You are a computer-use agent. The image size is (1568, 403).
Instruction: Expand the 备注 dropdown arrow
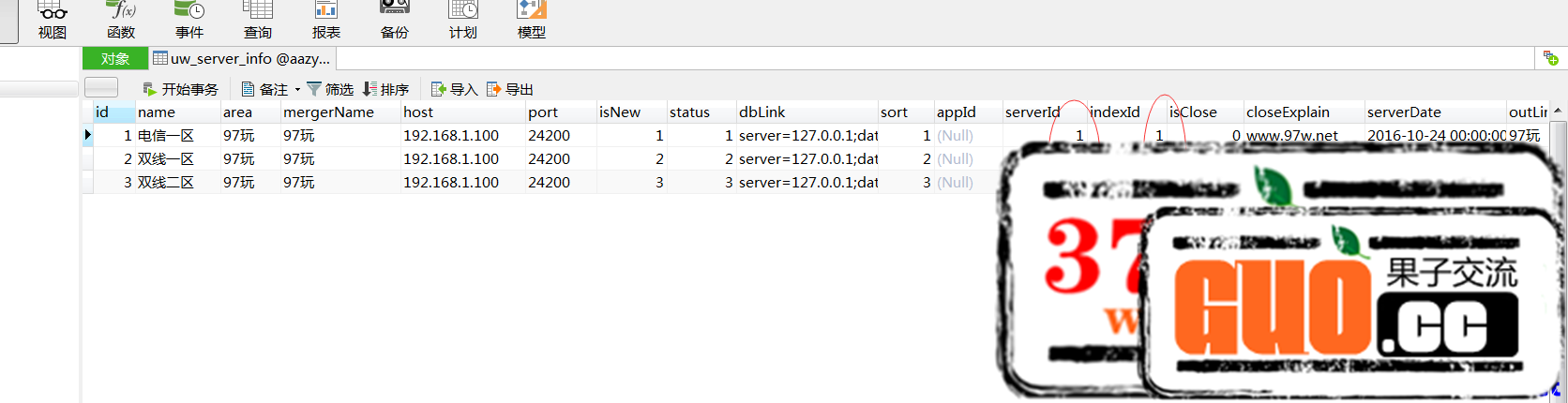point(298,90)
